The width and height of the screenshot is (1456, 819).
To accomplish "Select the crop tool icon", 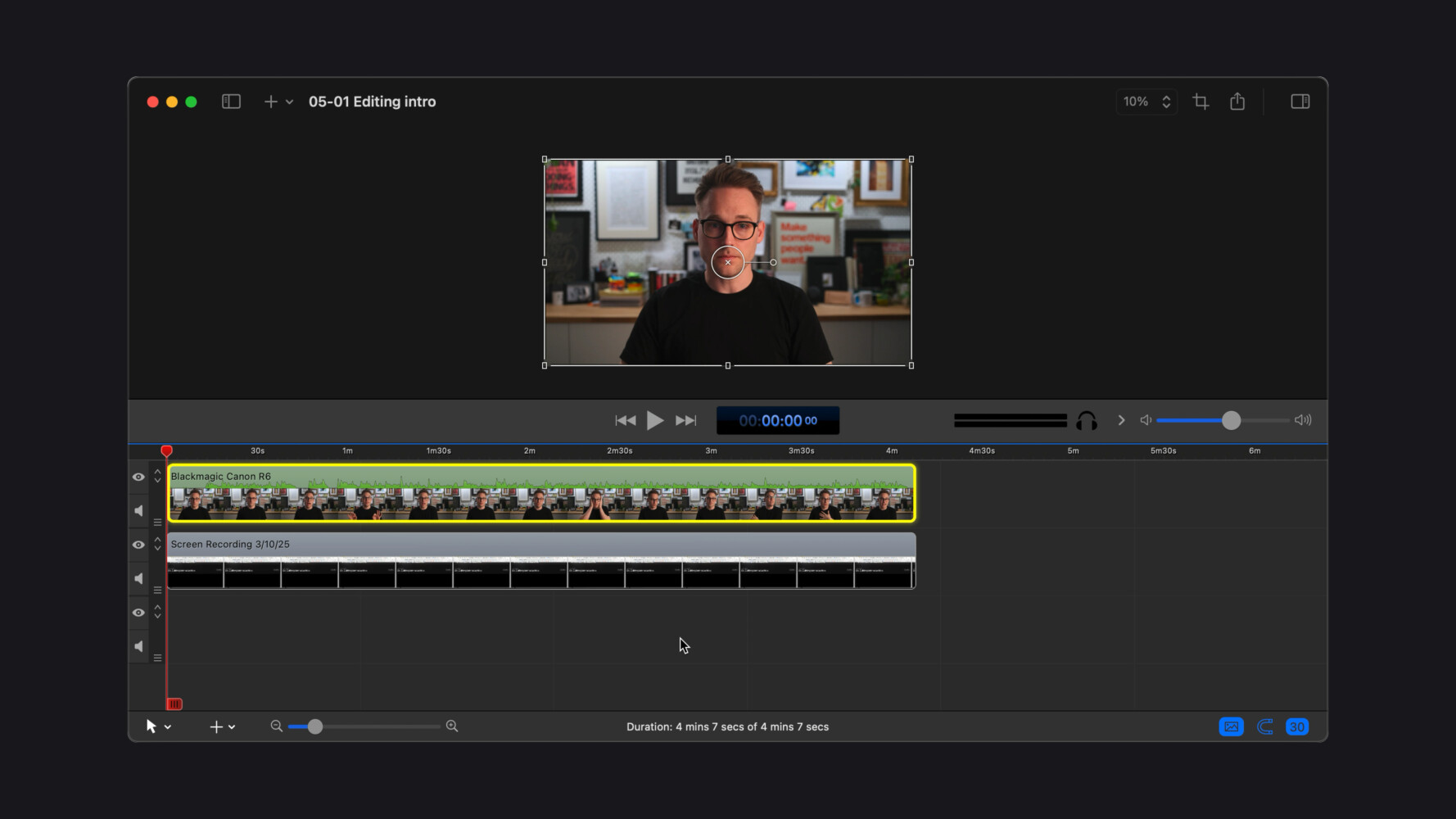I will (x=1201, y=102).
